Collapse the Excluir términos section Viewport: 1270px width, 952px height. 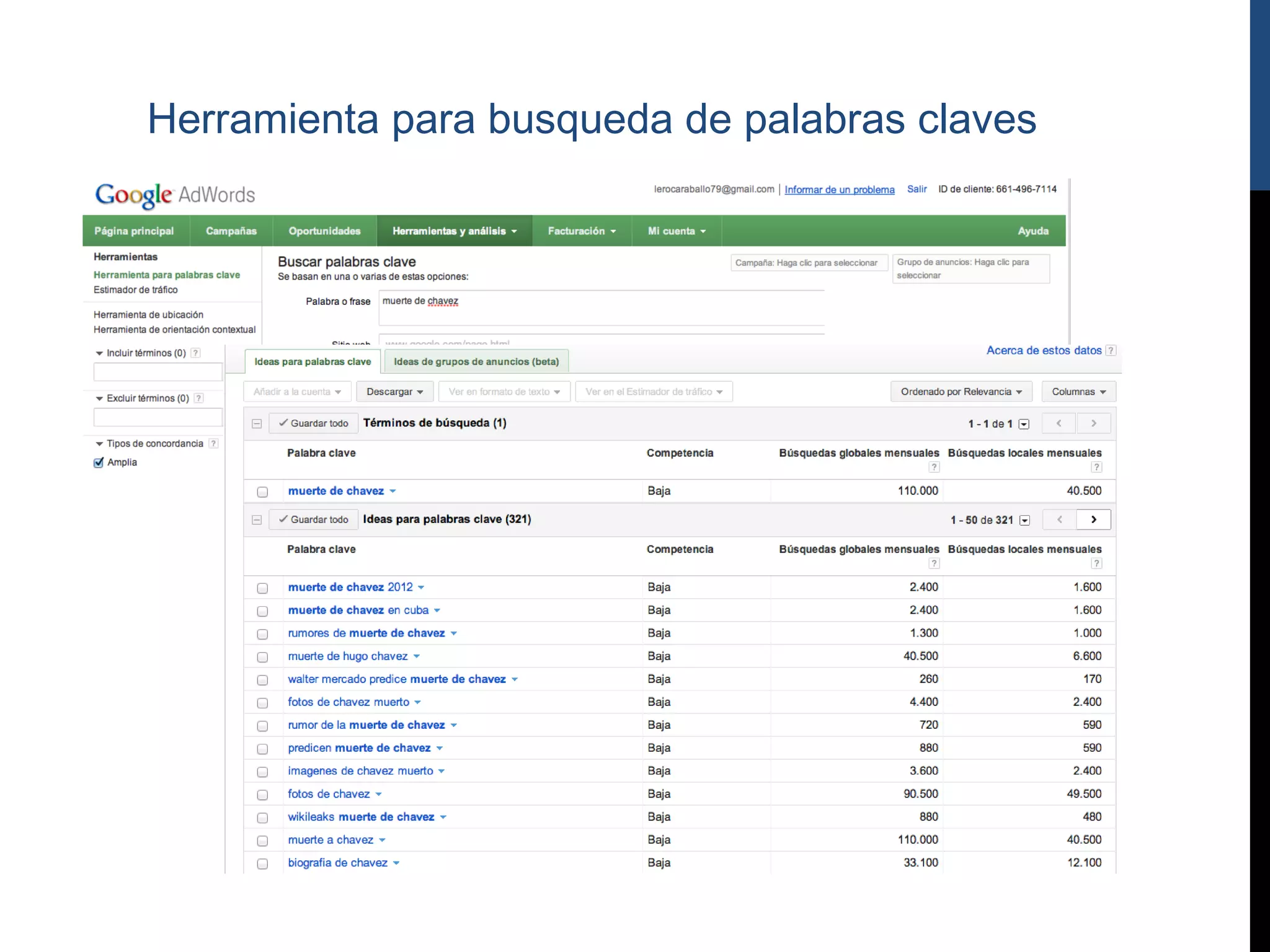pyautogui.click(x=99, y=399)
